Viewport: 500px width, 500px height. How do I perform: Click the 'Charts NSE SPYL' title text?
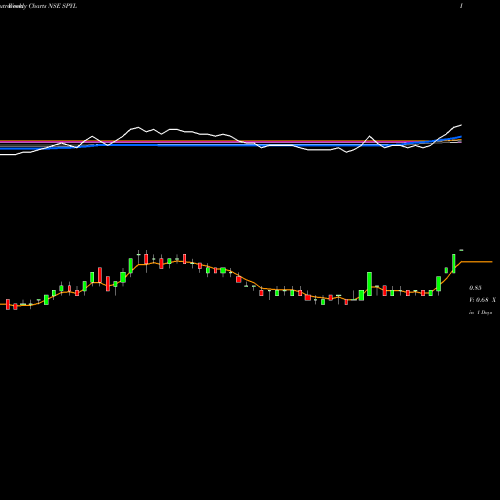(53, 6)
